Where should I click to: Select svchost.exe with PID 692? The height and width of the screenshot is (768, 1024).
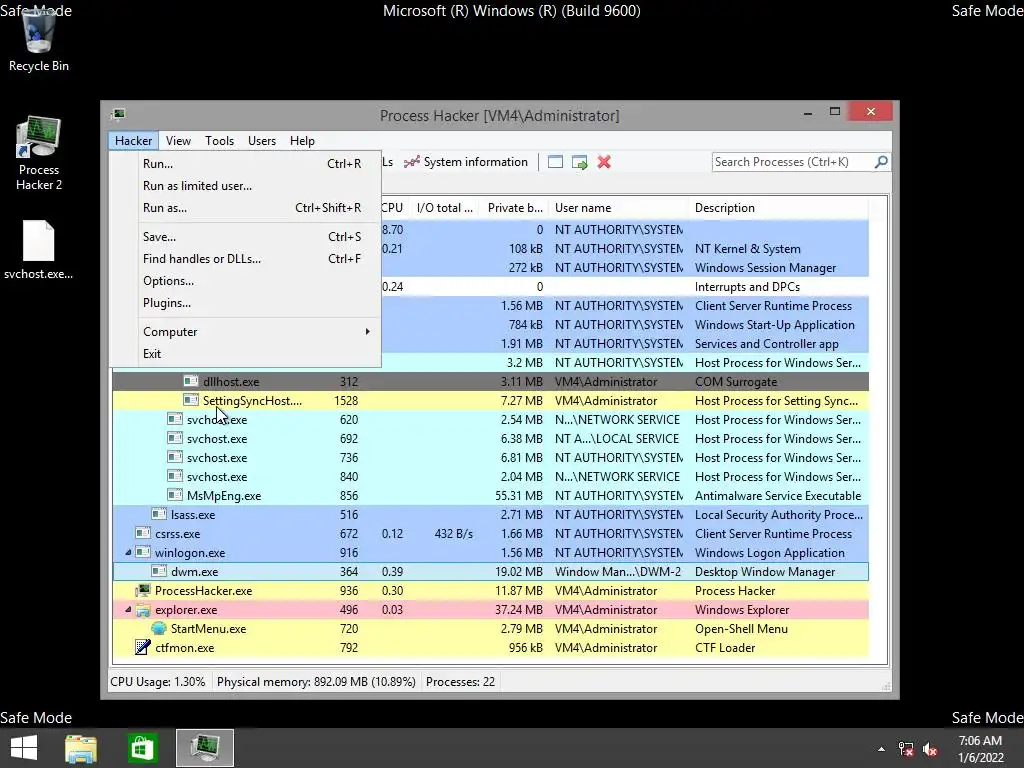click(x=490, y=439)
